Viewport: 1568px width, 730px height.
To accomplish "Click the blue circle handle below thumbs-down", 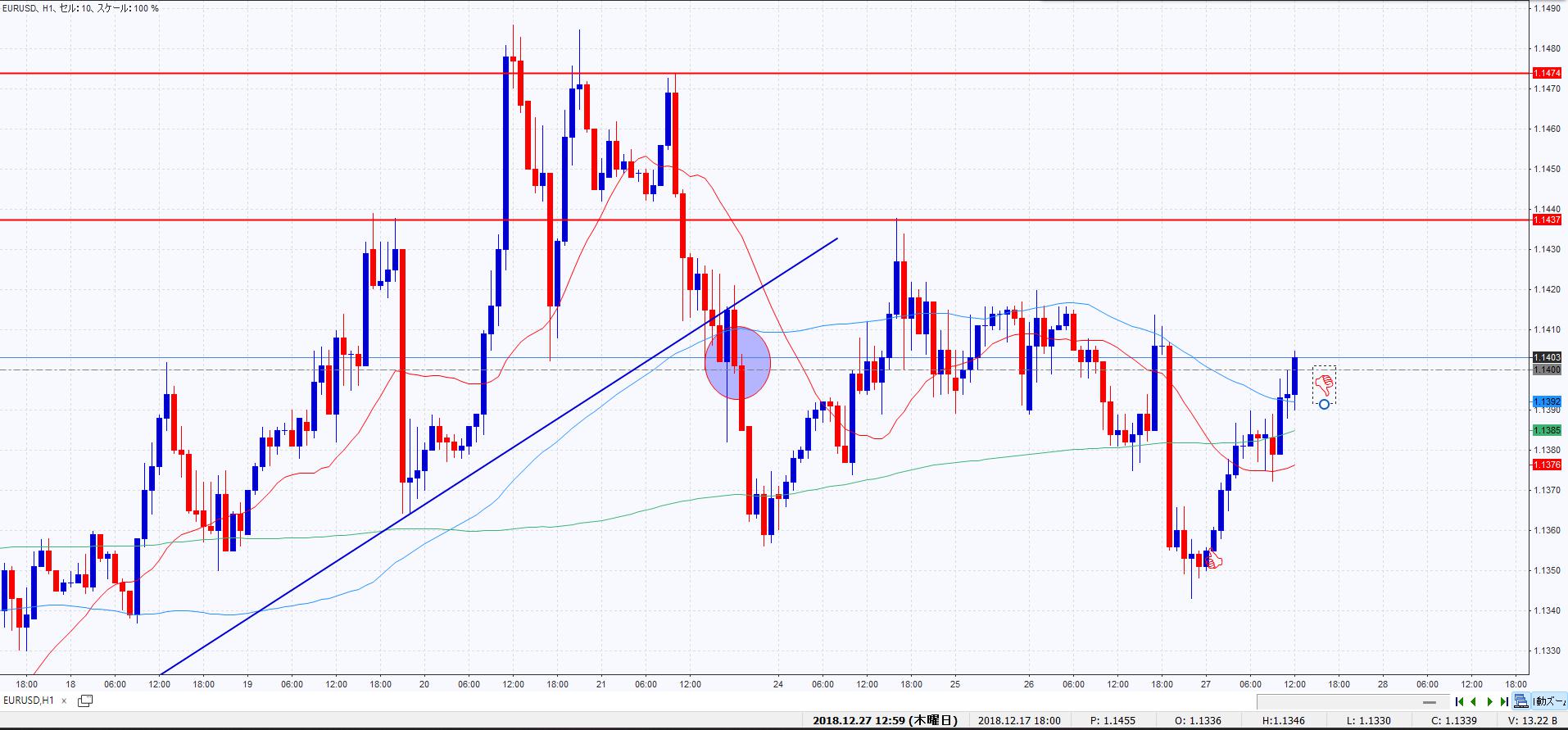I will click(1324, 405).
